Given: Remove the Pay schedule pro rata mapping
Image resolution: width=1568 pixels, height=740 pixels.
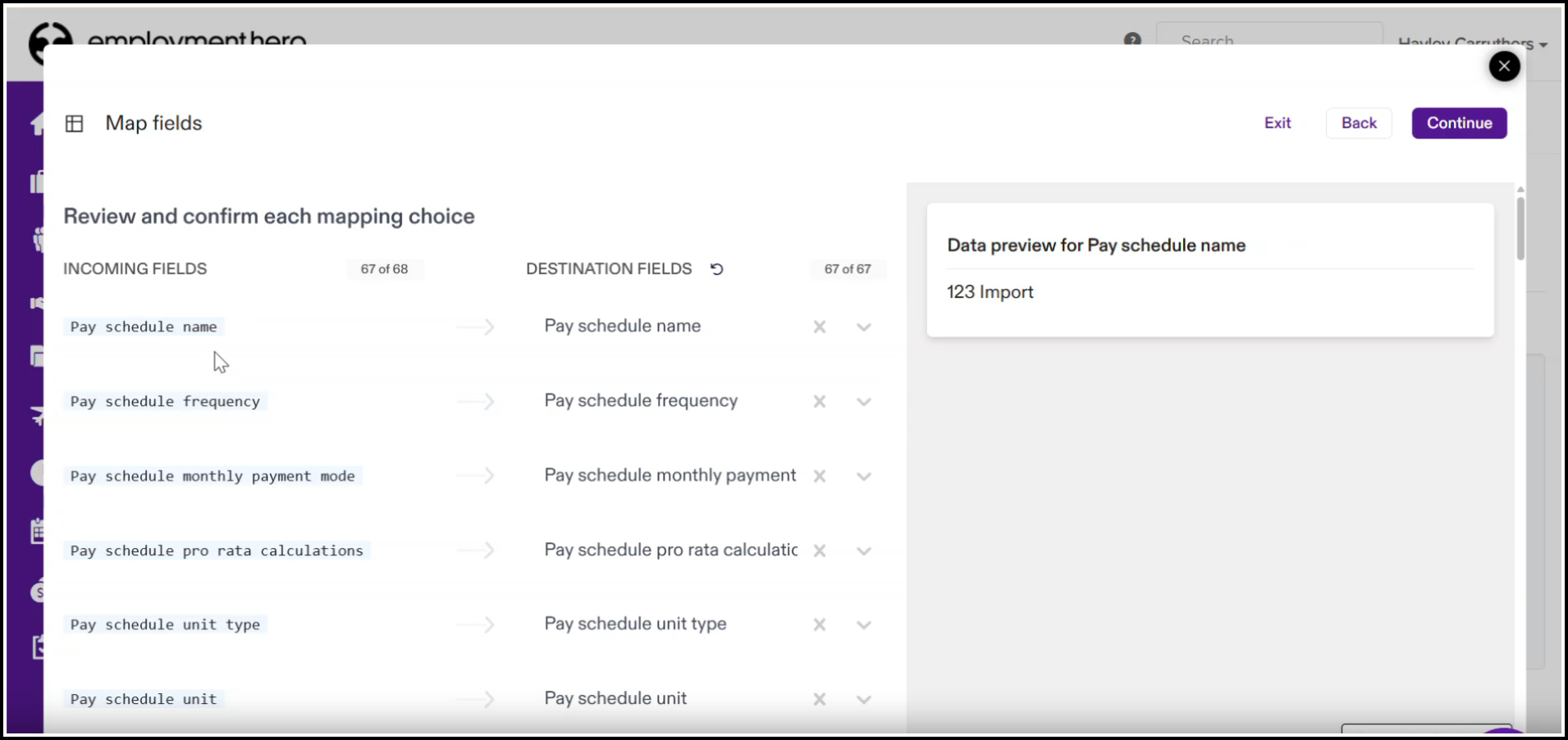Looking at the screenshot, I should (819, 551).
